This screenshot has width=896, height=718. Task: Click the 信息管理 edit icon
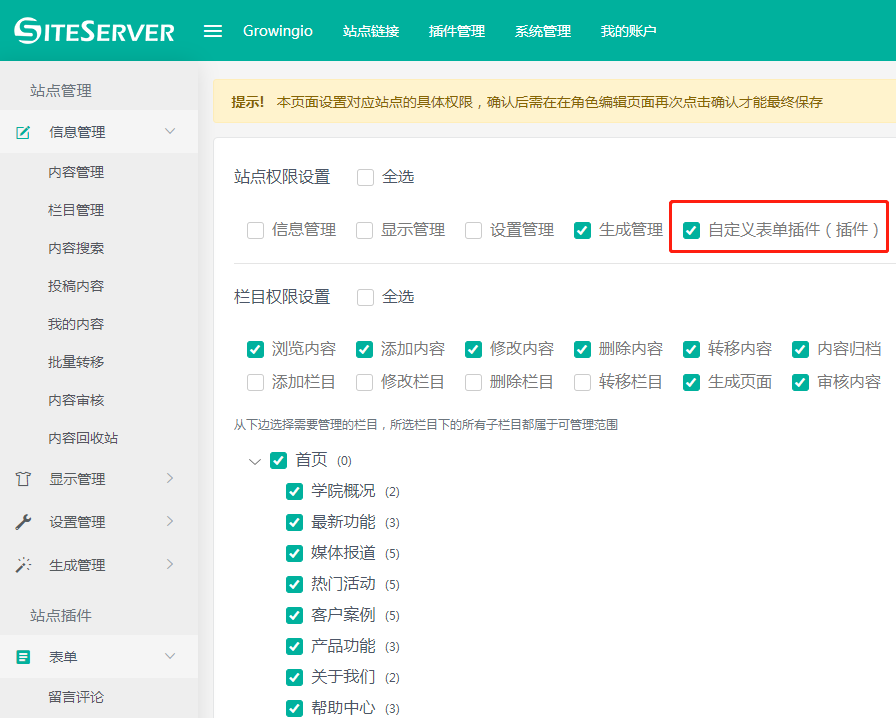click(x=23, y=132)
